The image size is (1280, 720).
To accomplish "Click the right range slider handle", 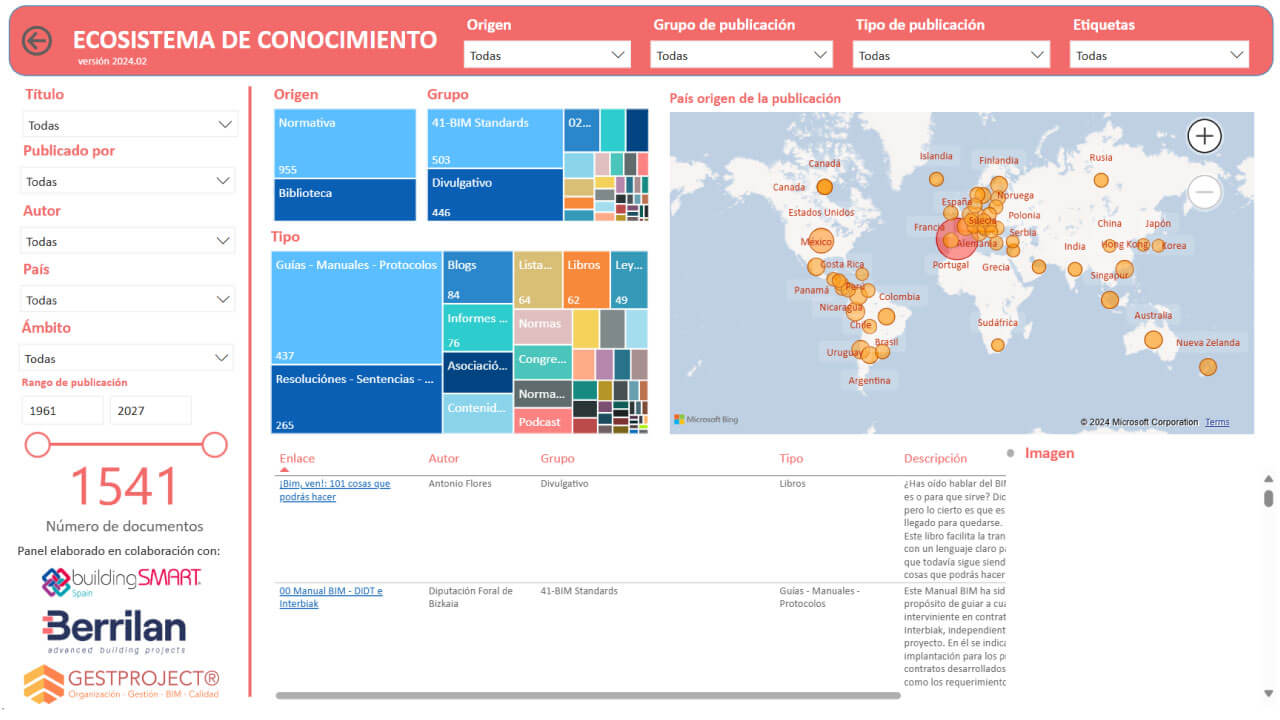I will (215, 445).
